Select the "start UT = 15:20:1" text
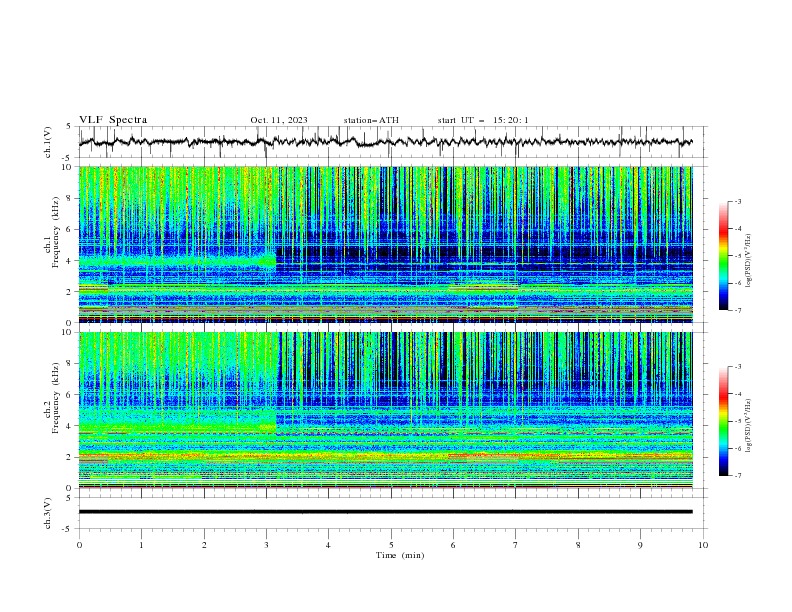Screen dimensions: 792x612 tap(483, 120)
